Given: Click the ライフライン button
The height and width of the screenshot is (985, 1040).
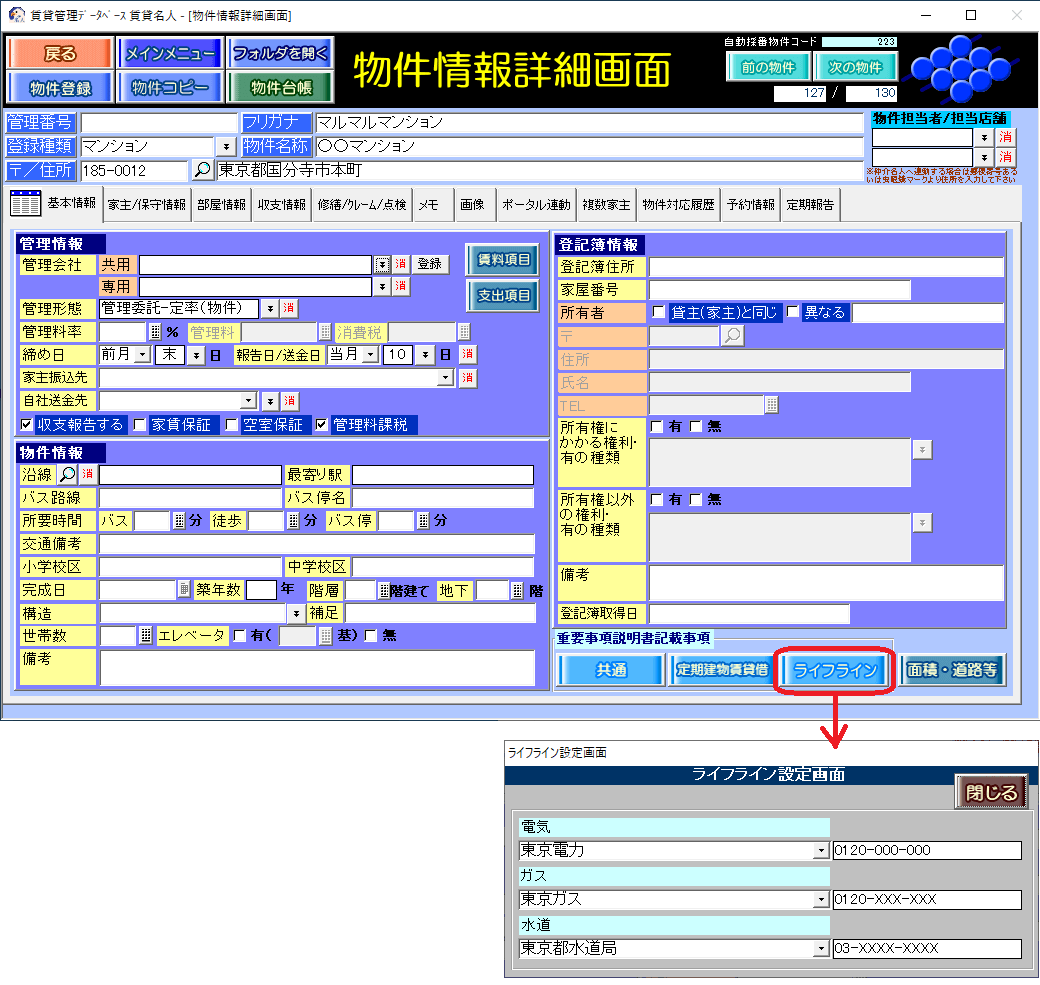Looking at the screenshot, I should coord(835,670).
